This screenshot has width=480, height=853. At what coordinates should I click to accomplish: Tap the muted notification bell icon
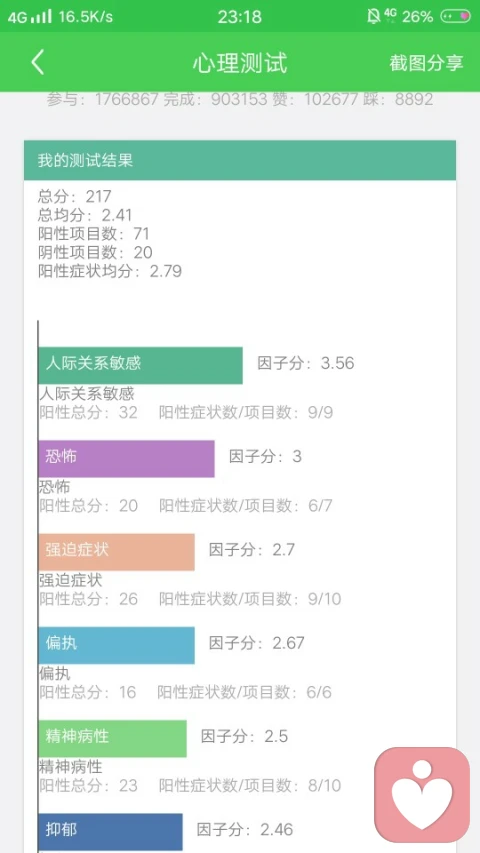coord(373,16)
